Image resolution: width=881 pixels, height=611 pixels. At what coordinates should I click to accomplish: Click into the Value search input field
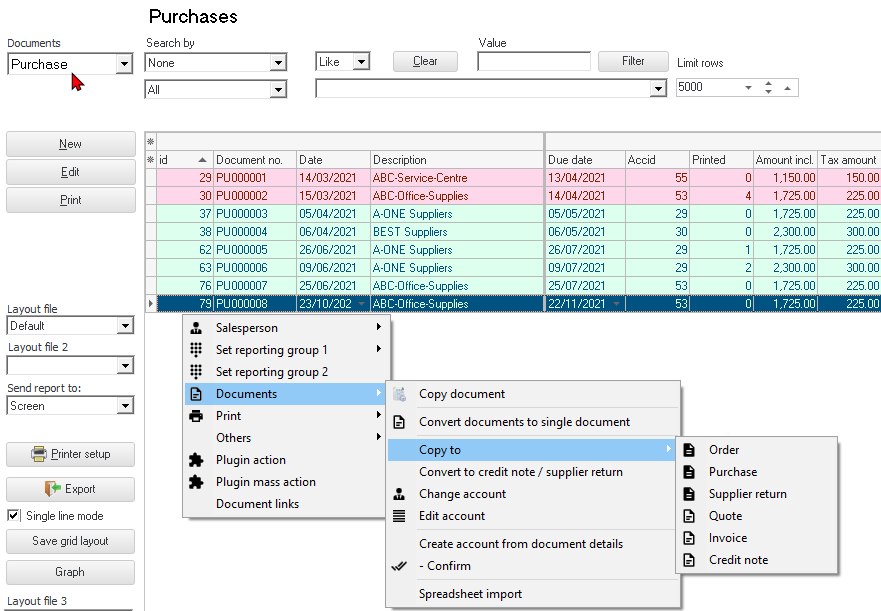533,62
